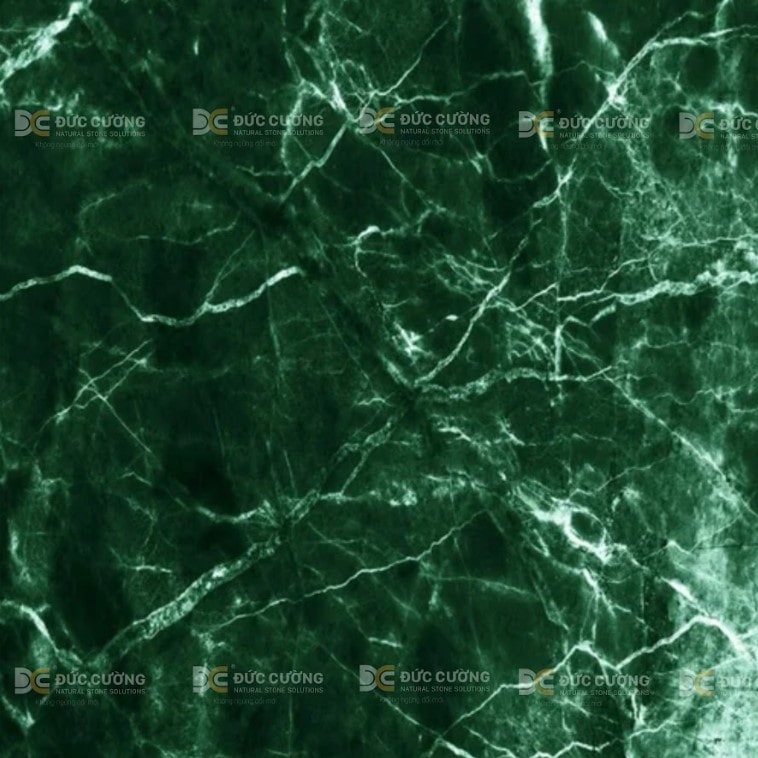Click the DC logo in the bottom-center watermark

[376, 678]
